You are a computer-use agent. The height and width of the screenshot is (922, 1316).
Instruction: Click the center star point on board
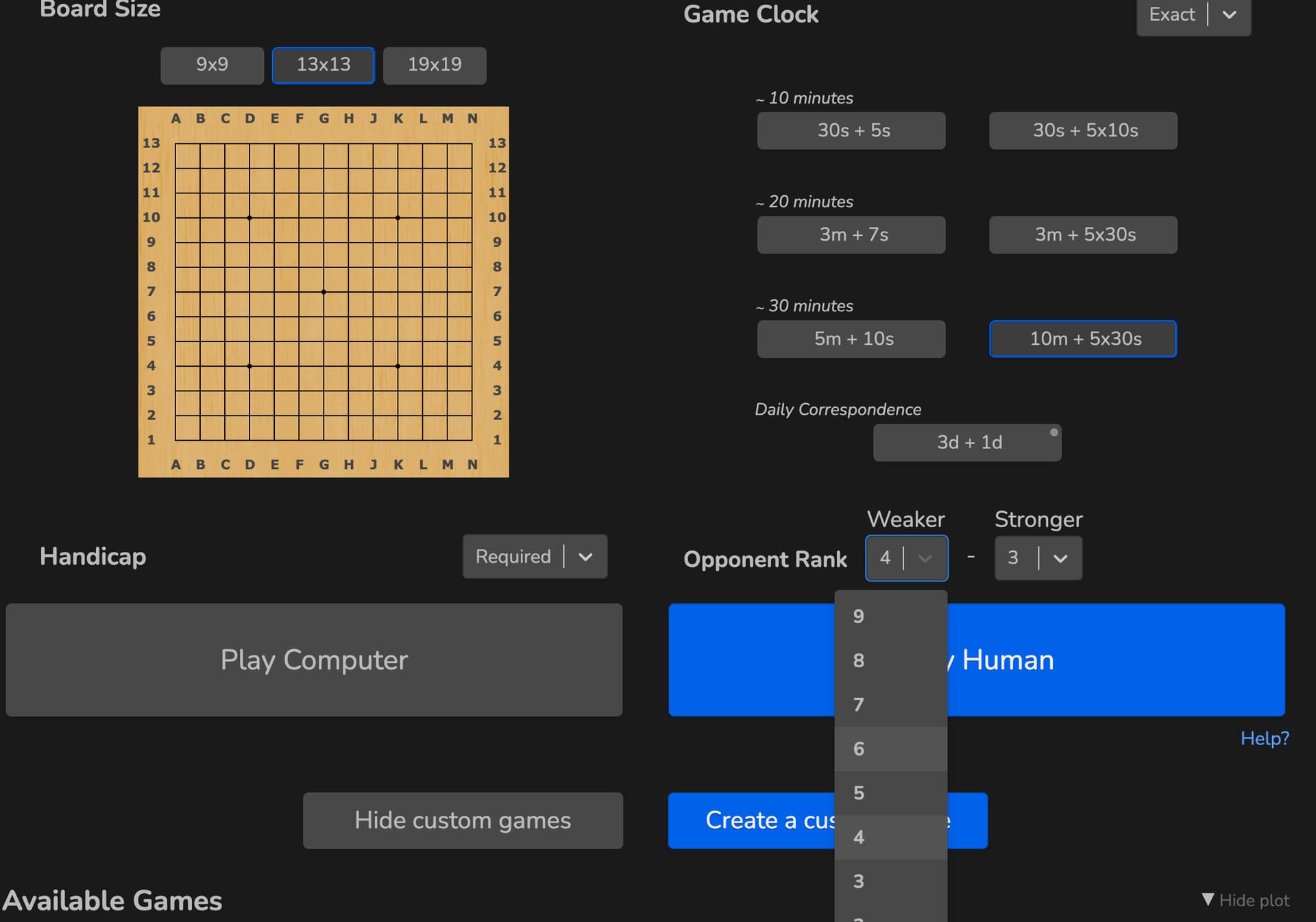coord(324,292)
